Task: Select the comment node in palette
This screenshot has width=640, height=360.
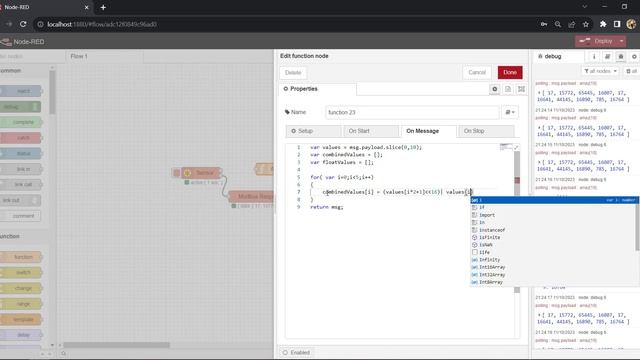Action: point(20,216)
